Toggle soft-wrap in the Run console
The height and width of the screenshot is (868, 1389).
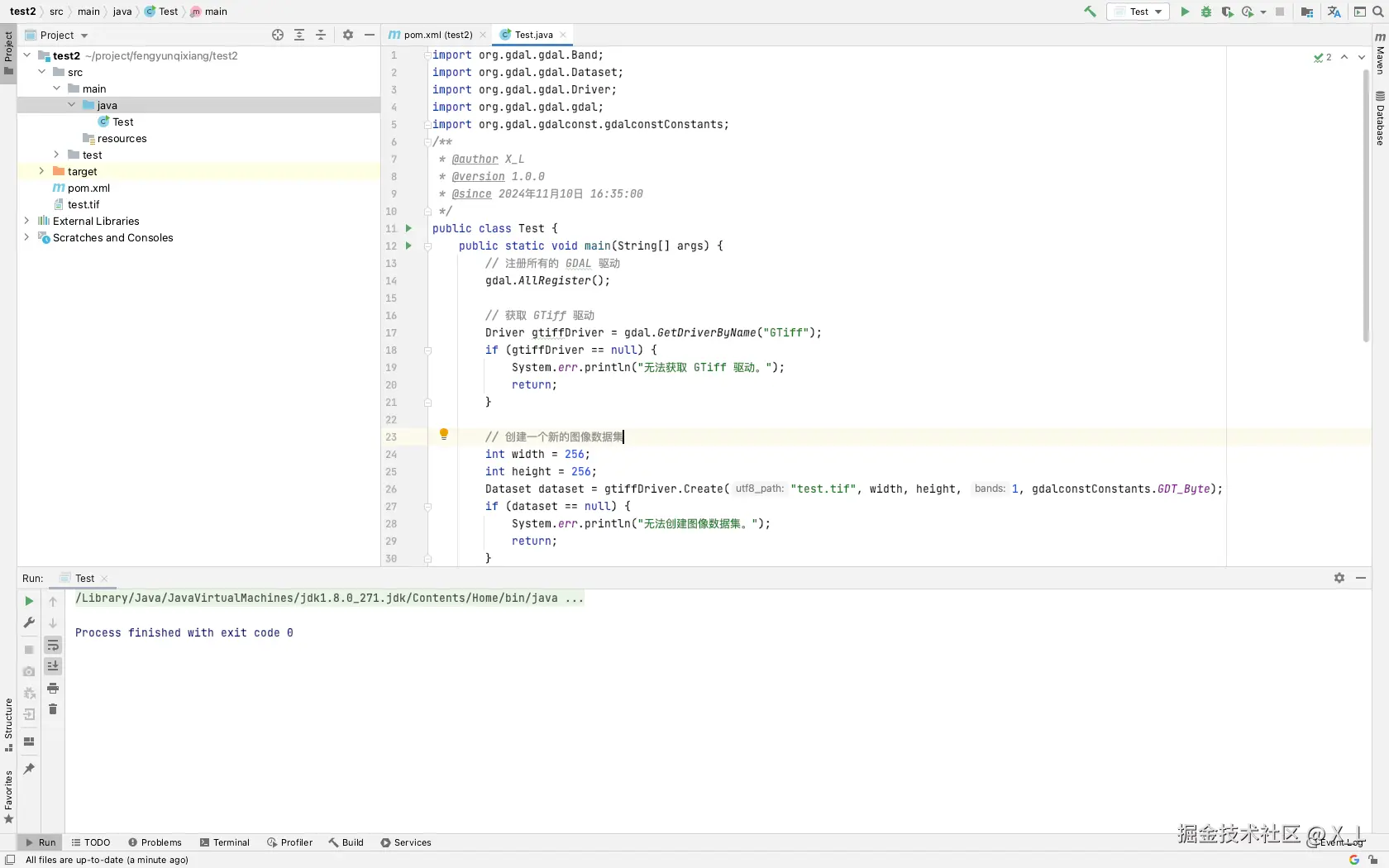click(x=53, y=646)
